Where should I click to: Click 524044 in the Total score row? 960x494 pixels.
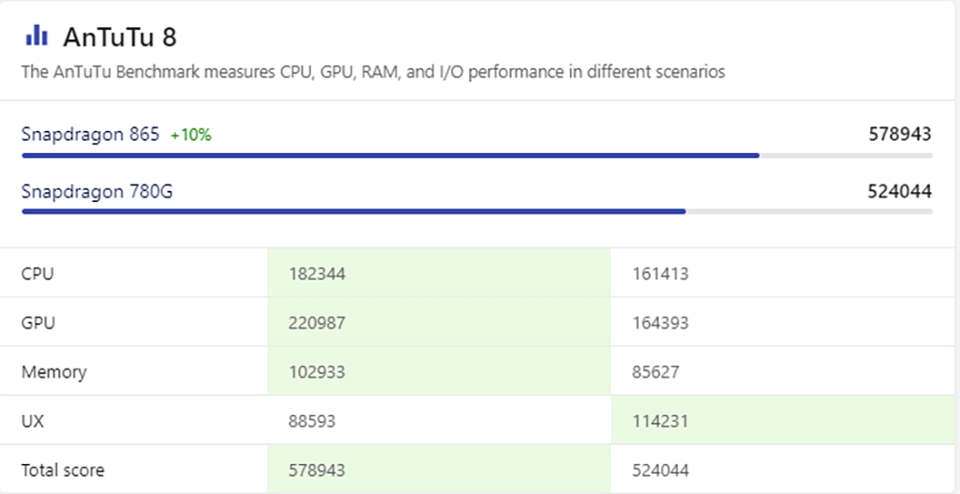point(660,470)
